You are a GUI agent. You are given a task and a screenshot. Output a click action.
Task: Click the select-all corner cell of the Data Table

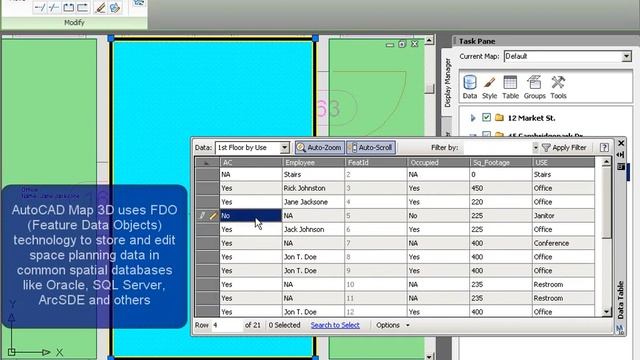[207, 162]
